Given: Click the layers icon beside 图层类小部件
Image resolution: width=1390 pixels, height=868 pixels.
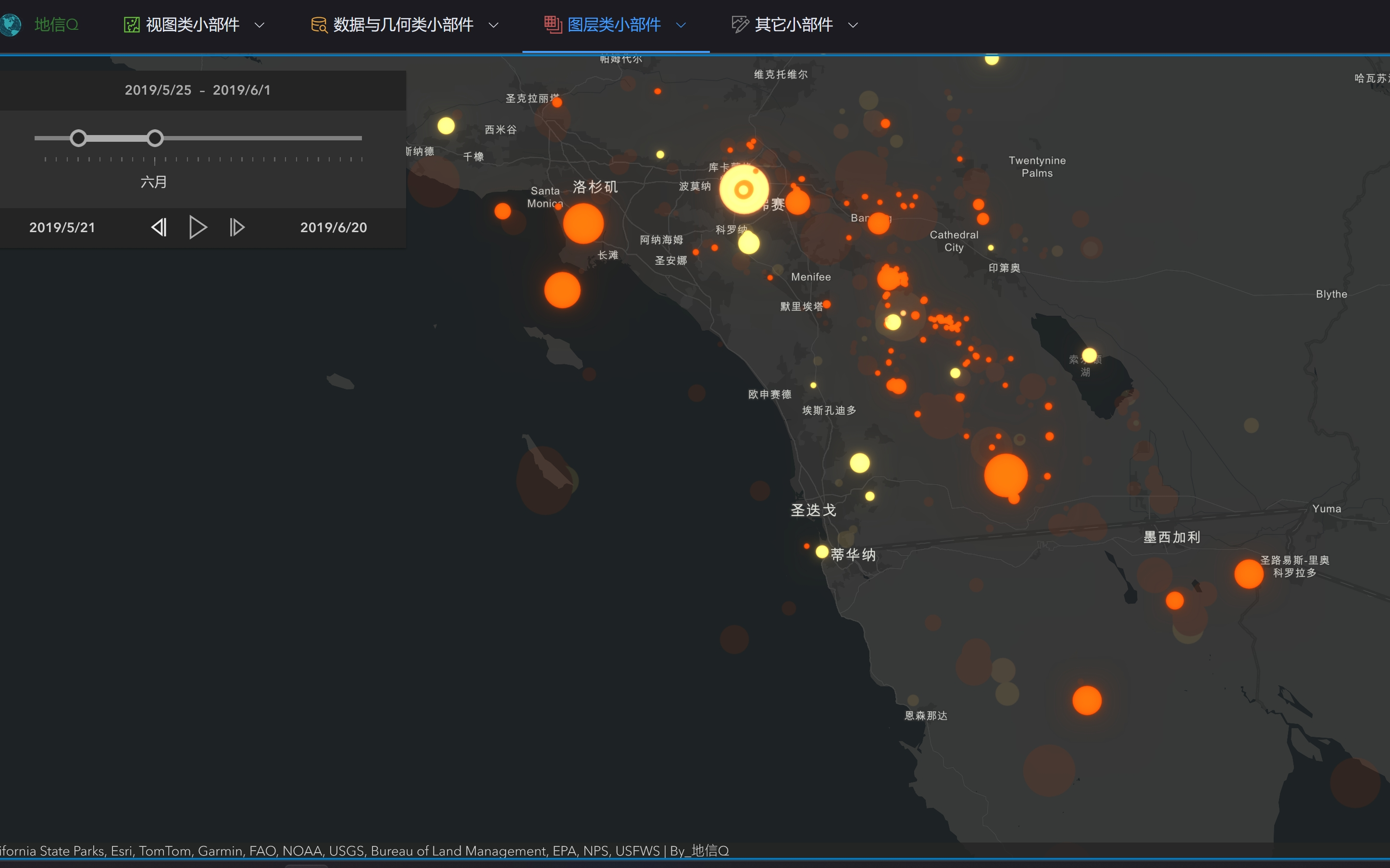Looking at the screenshot, I should [552, 24].
